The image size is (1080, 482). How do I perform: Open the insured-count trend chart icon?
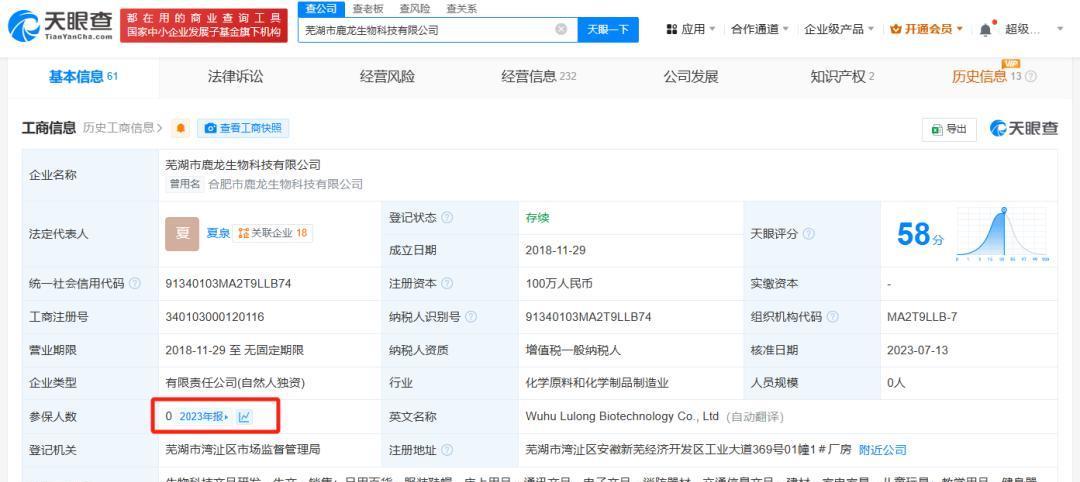pyautogui.click(x=245, y=417)
